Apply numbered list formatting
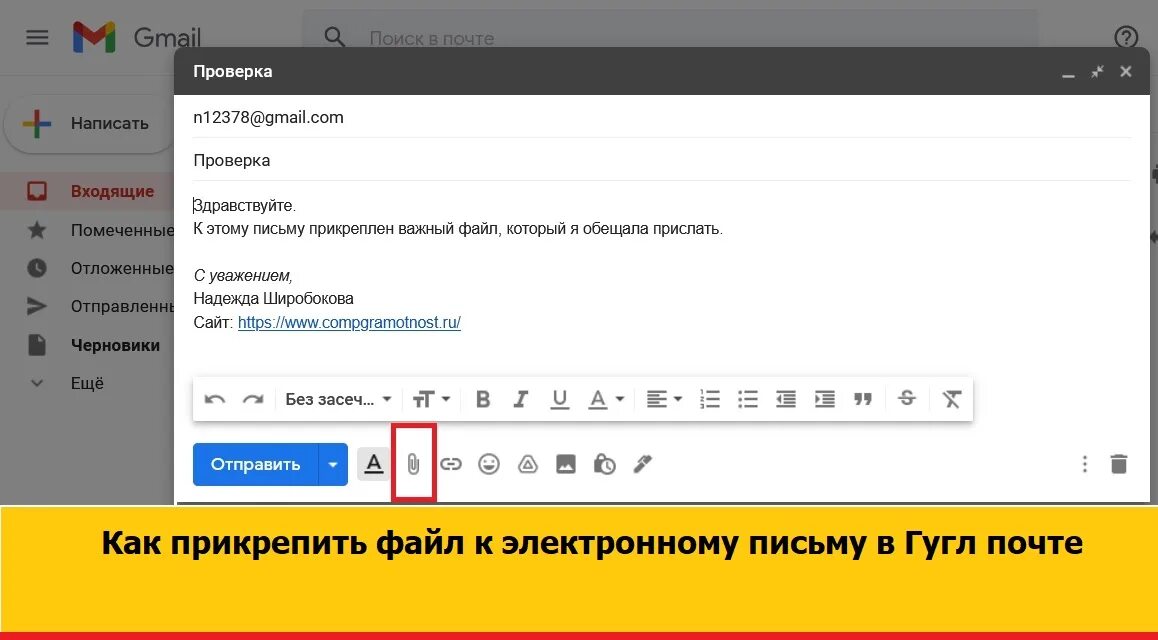Screen dimensions: 1158x640 pyautogui.click(x=710, y=399)
